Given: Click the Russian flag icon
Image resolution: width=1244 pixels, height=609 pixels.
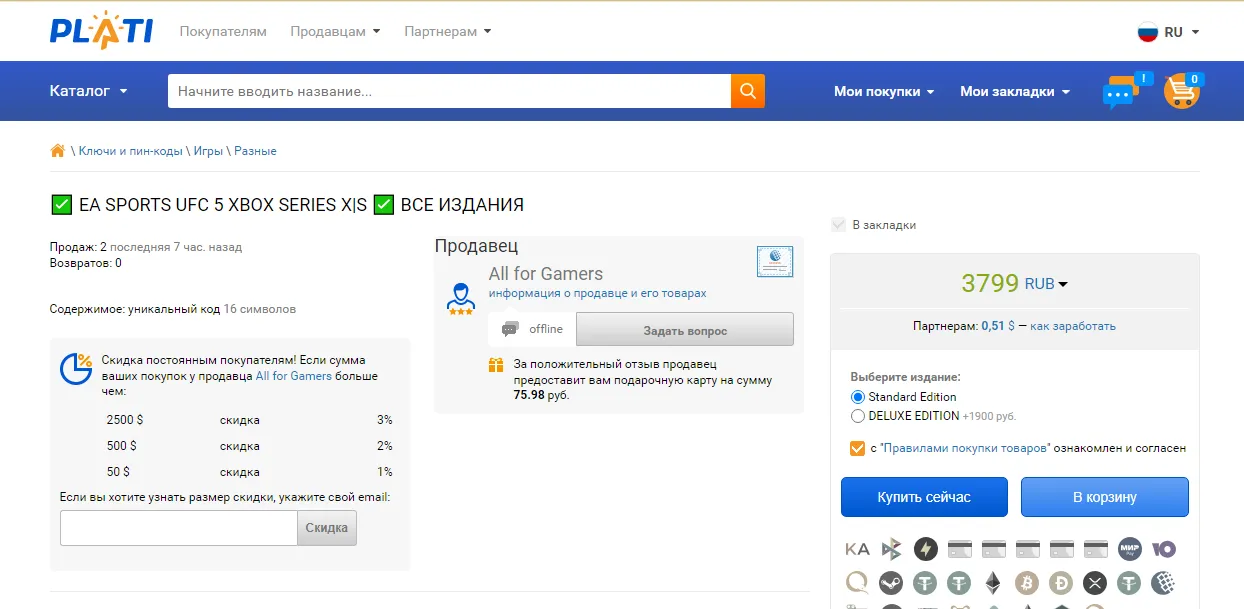Looking at the screenshot, I should tap(1148, 32).
